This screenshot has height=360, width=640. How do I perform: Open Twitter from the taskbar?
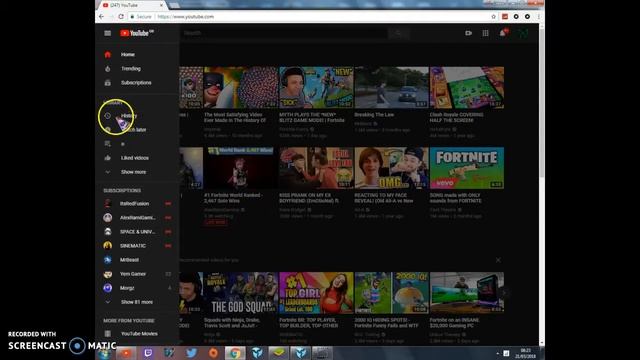point(191,353)
